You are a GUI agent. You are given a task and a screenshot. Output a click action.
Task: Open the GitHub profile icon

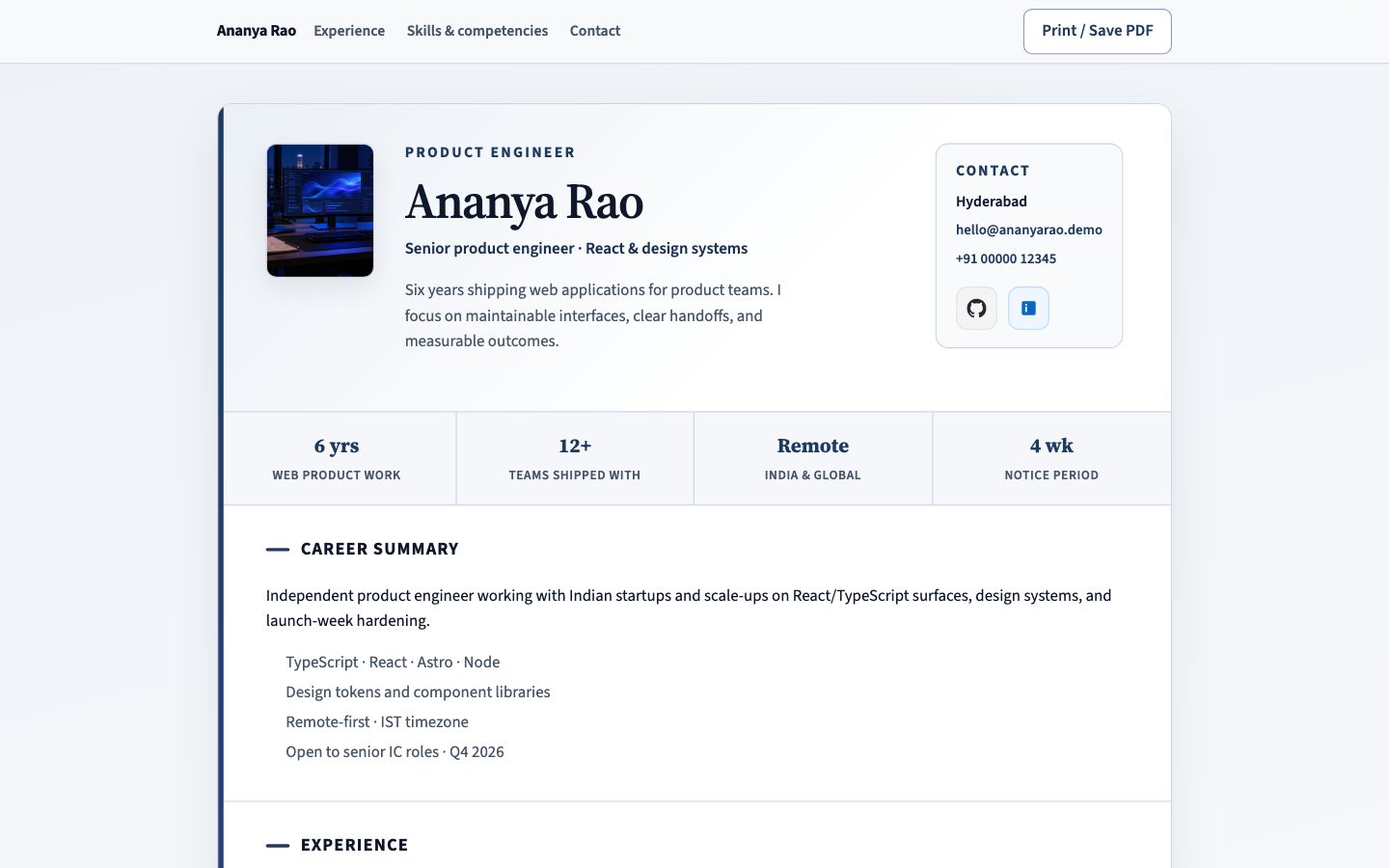coord(976,309)
